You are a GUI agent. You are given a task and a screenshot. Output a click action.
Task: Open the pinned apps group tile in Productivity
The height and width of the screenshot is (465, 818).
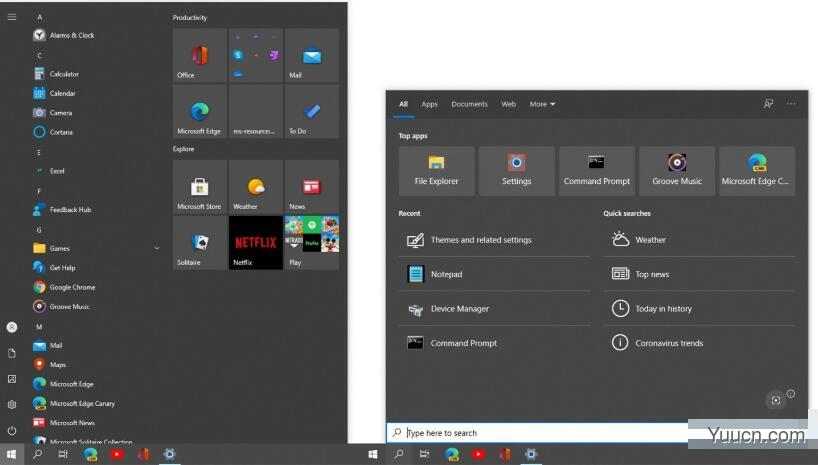256,55
